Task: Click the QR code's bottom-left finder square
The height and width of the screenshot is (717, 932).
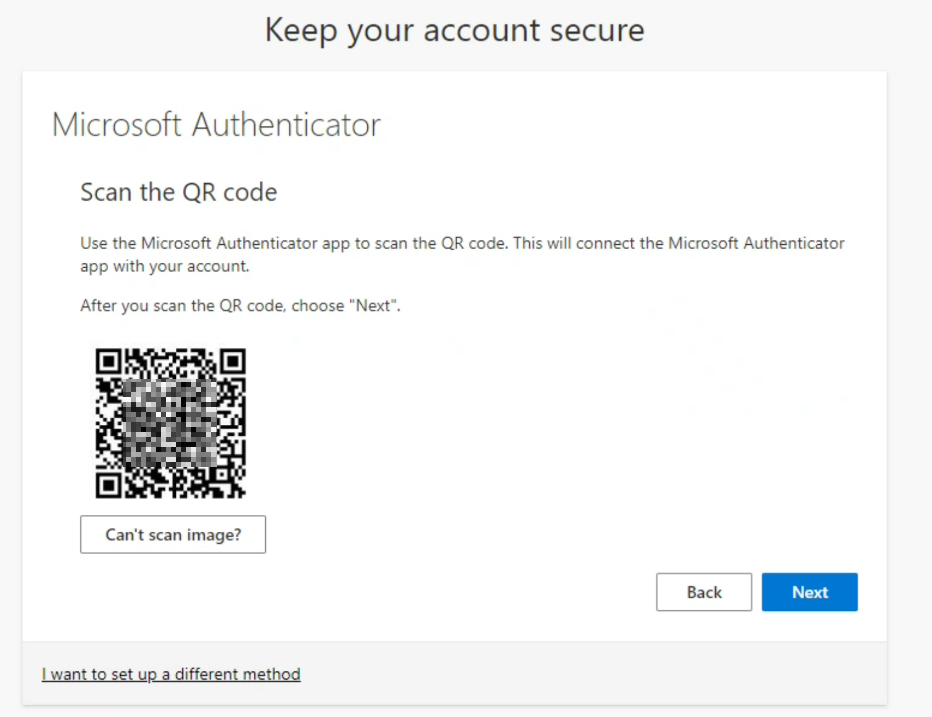Action: (108, 485)
